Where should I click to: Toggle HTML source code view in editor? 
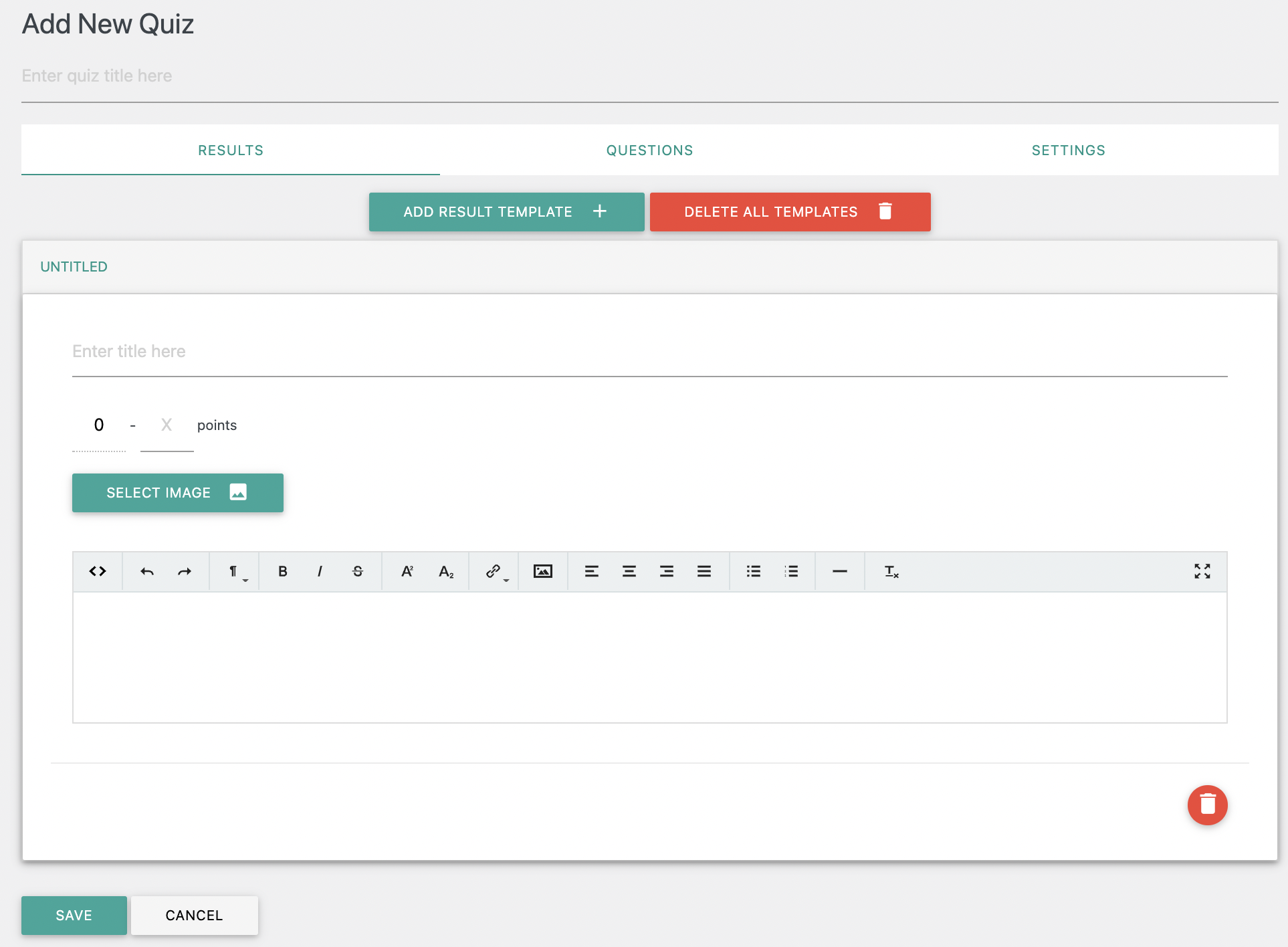98,571
